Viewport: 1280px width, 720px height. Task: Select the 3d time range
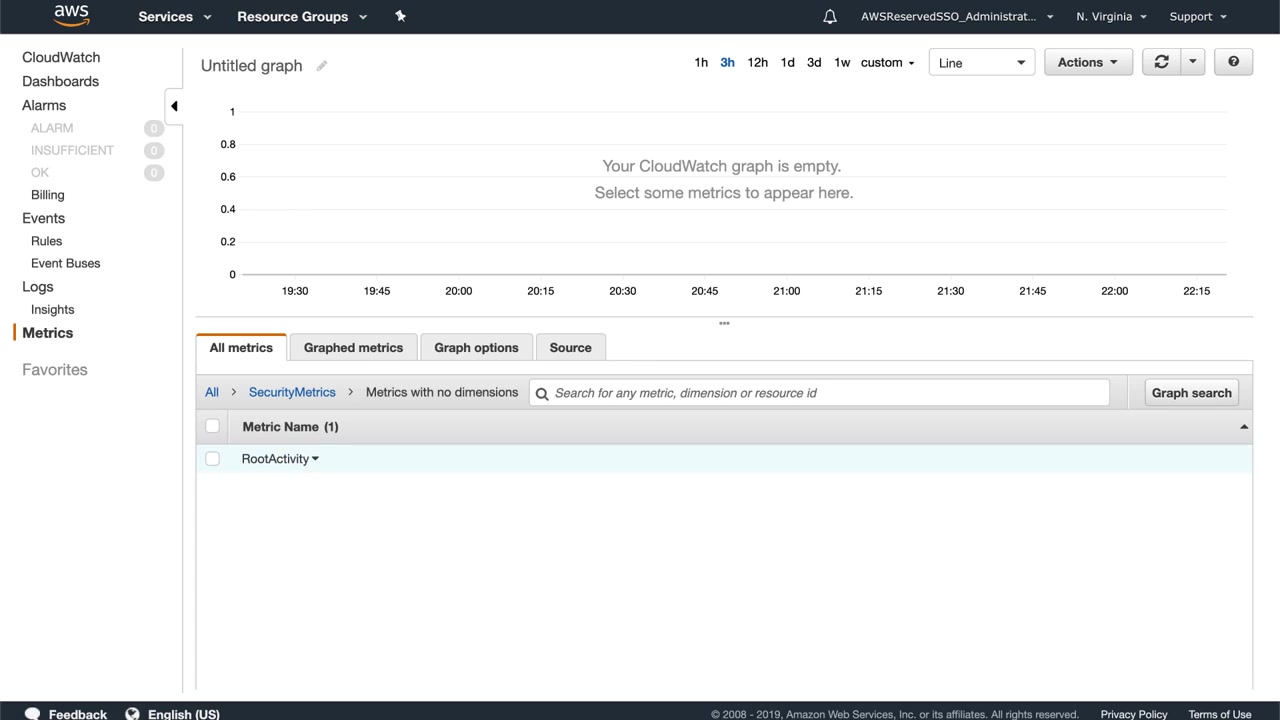pyautogui.click(x=814, y=62)
